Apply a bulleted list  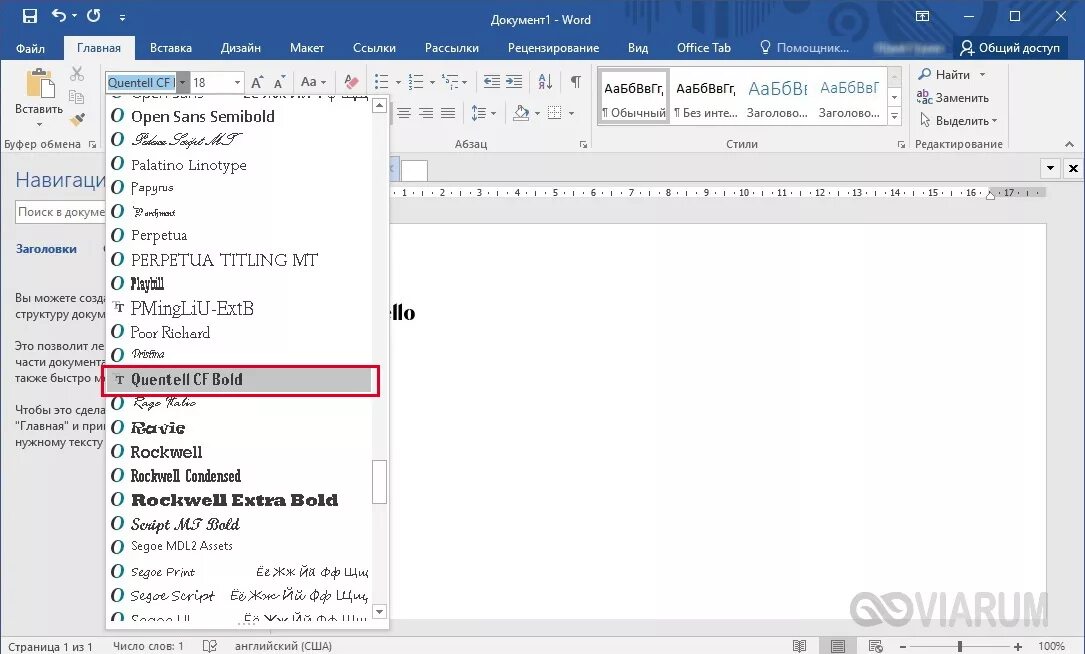click(381, 82)
